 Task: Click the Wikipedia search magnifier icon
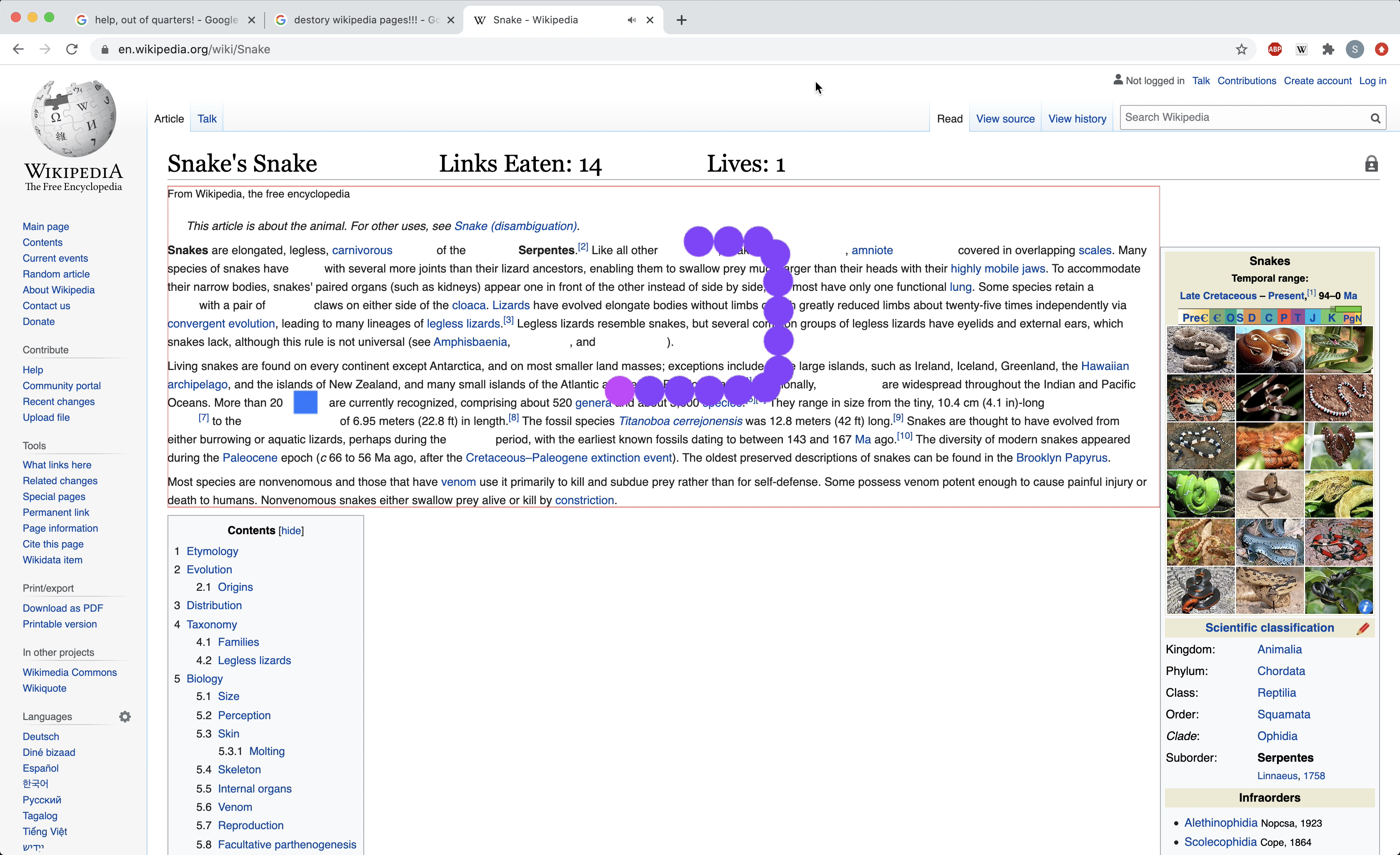[1375, 118]
